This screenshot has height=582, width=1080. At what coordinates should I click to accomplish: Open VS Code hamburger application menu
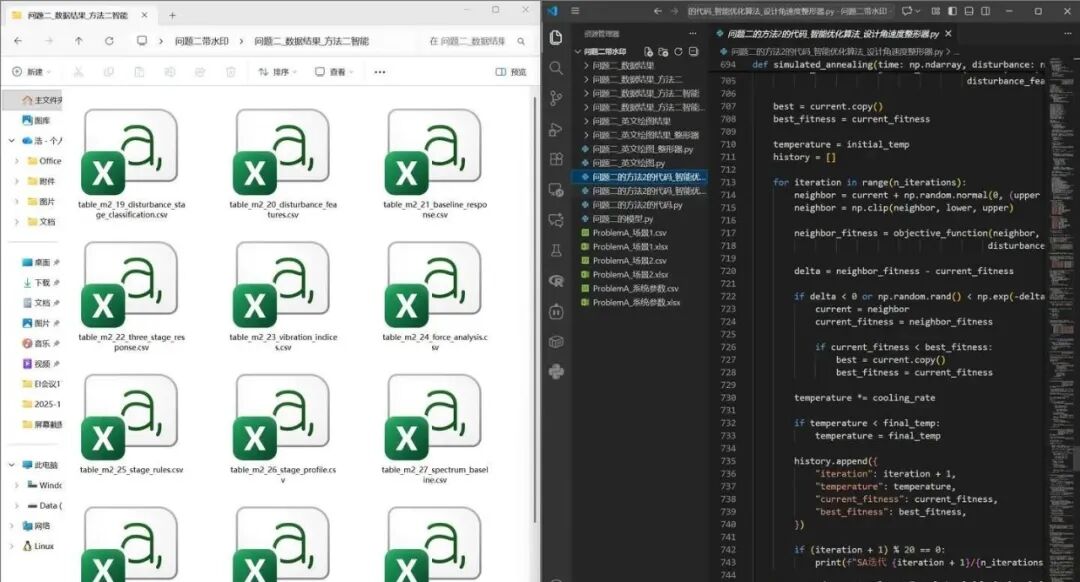click(x=575, y=11)
